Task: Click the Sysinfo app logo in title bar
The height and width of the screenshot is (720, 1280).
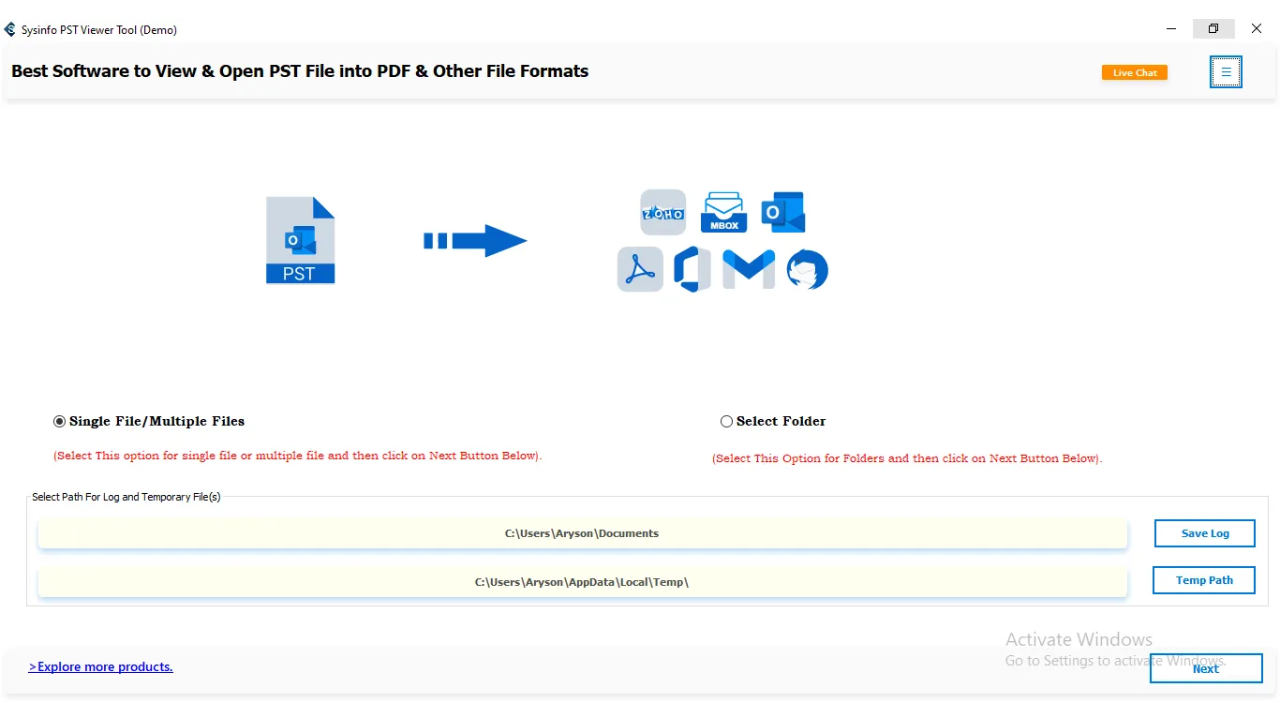Action: click(10, 29)
